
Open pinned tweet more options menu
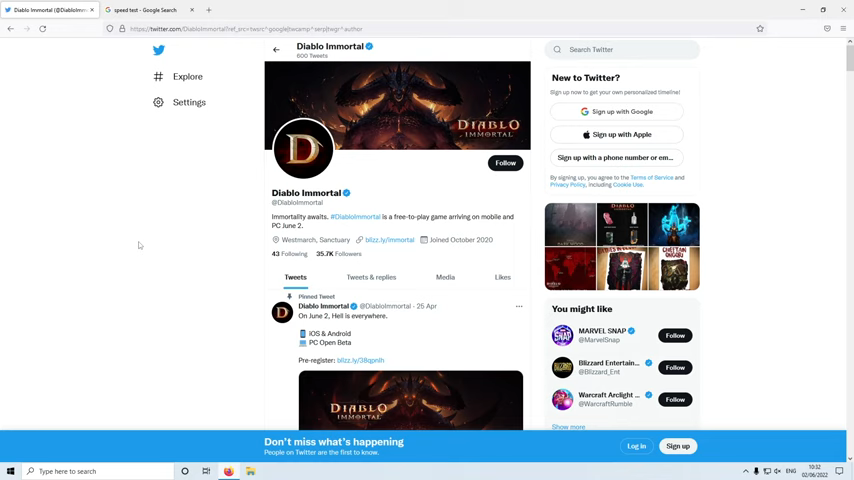tap(519, 306)
